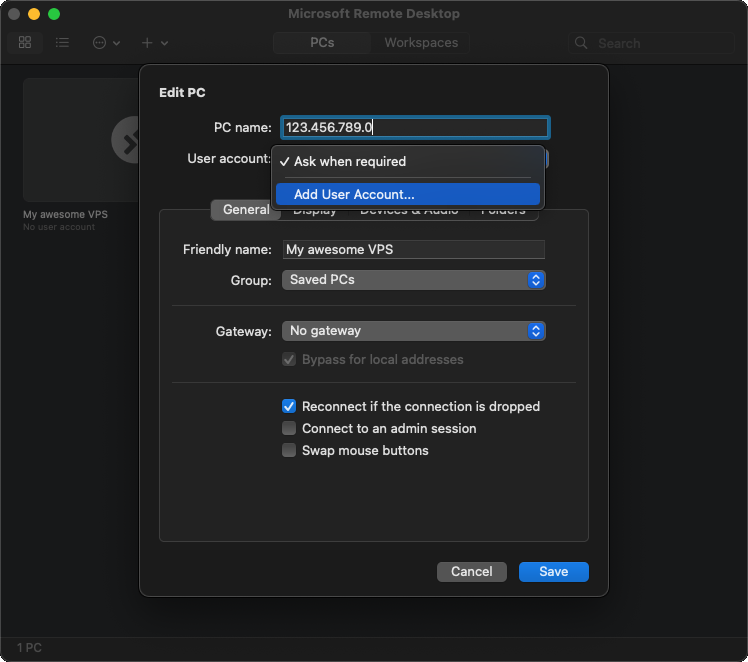
Task: Click the Cancel button
Action: point(471,572)
